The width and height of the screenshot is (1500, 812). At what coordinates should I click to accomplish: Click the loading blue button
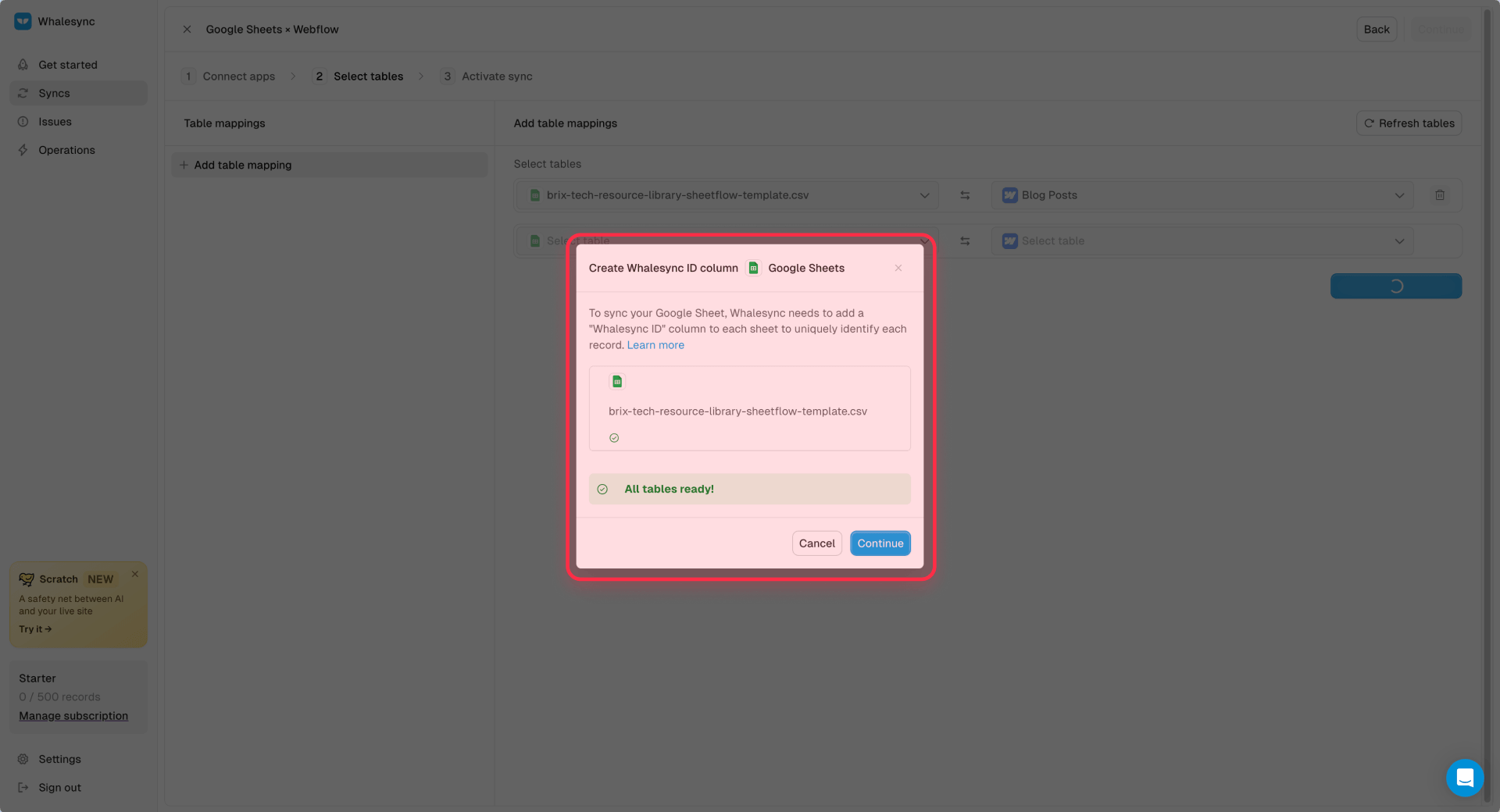click(x=1396, y=287)
